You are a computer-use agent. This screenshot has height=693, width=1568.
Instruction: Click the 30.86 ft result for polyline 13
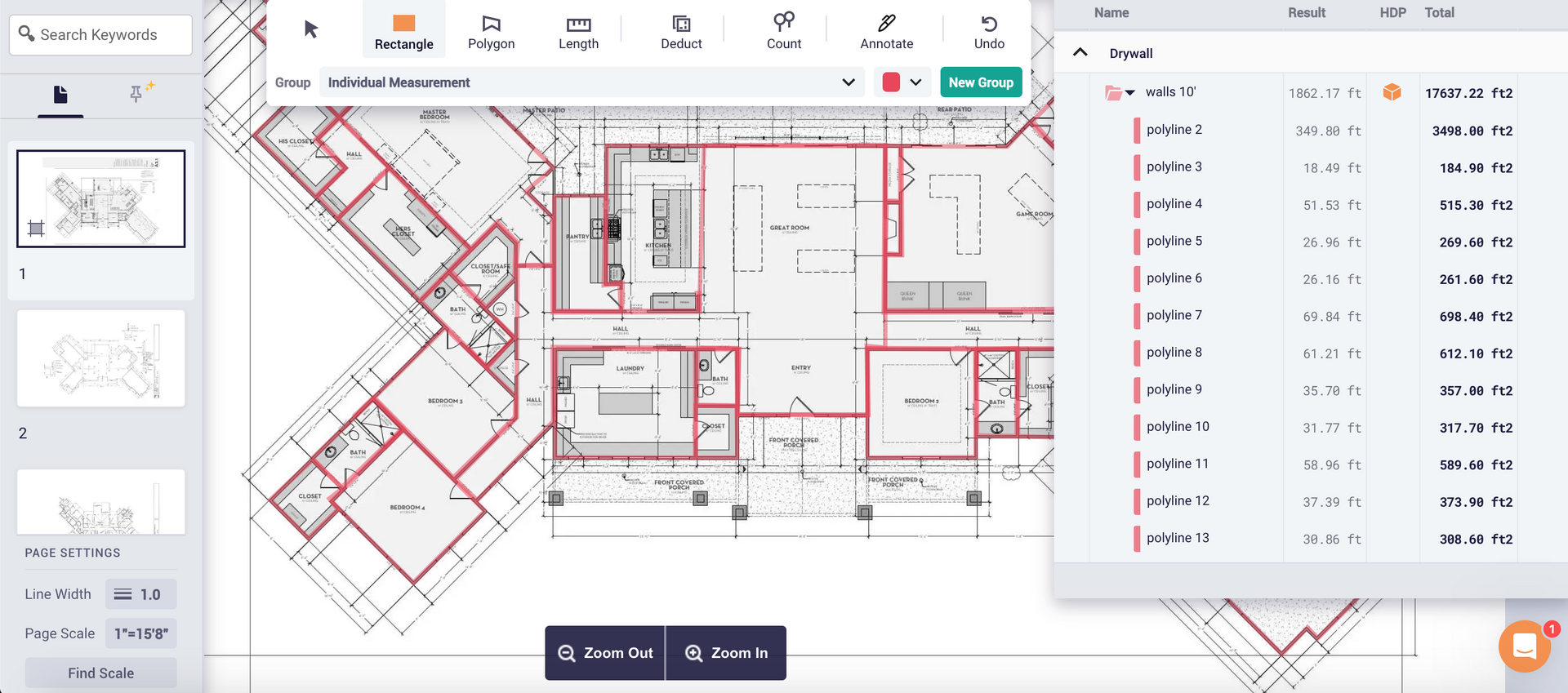coord(1332,540)
